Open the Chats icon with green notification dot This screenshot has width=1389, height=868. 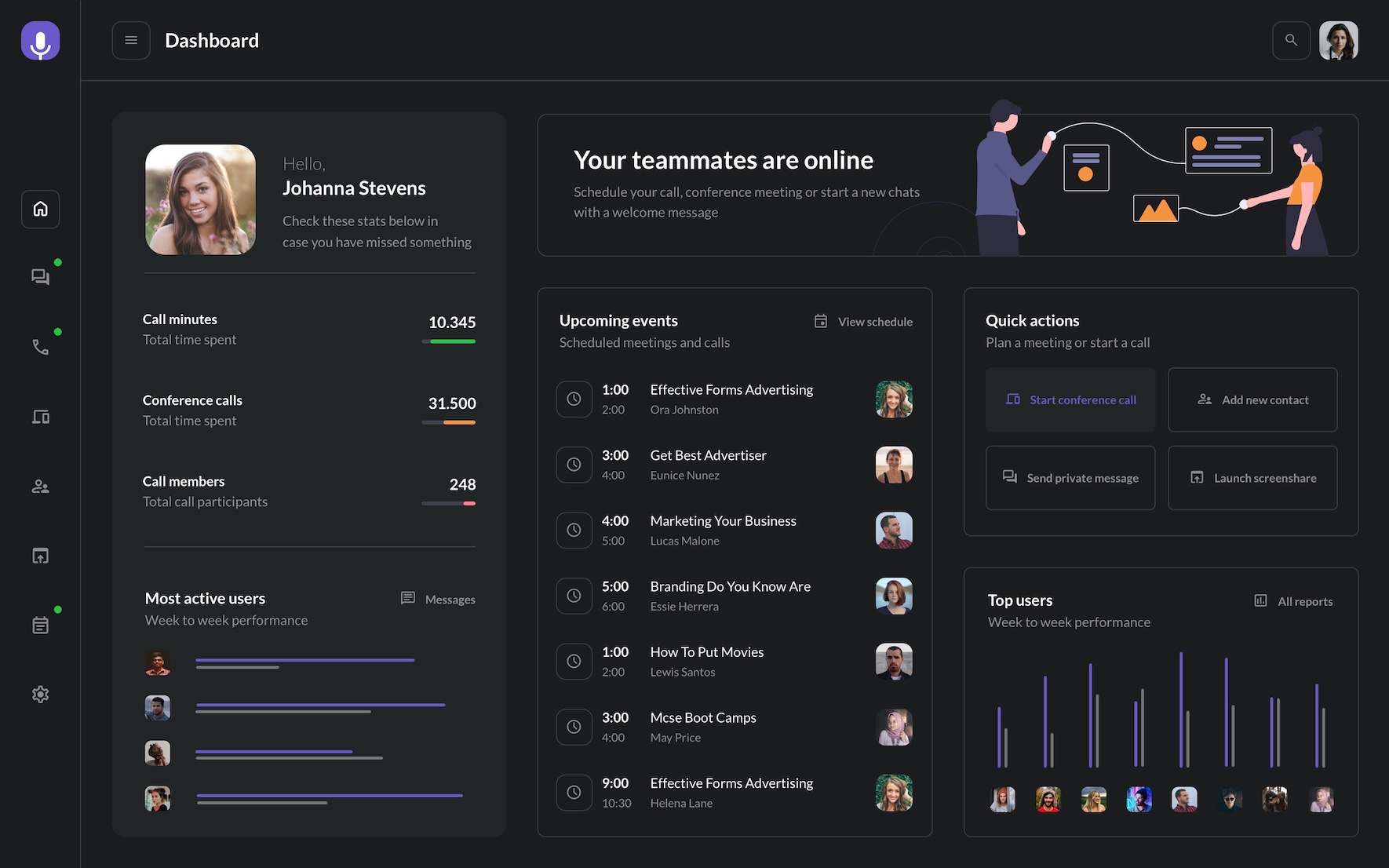[x=40, y=276]
